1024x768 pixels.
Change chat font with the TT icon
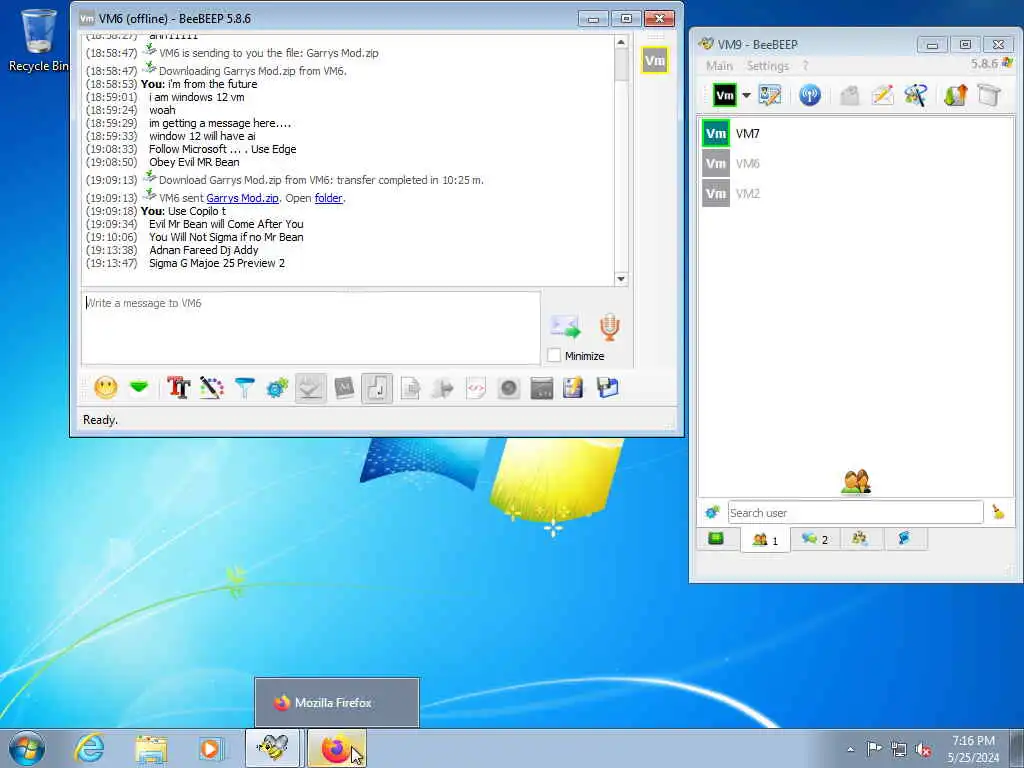click(178, 388)
